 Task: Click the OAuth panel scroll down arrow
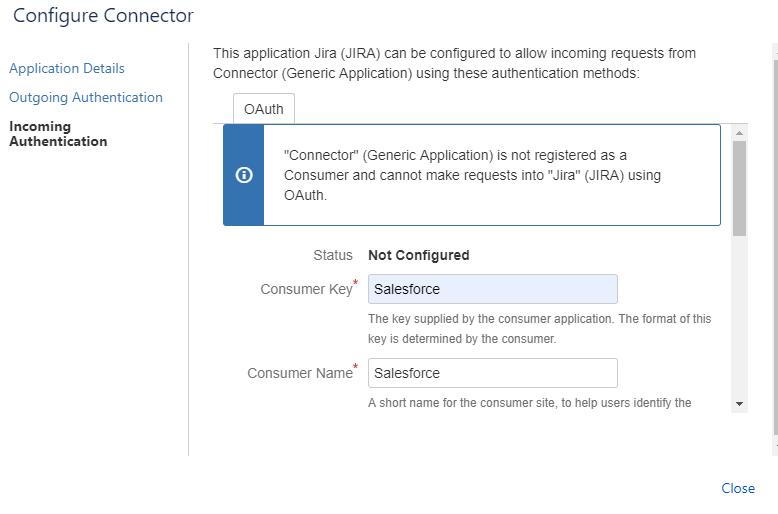coord(739,404)
